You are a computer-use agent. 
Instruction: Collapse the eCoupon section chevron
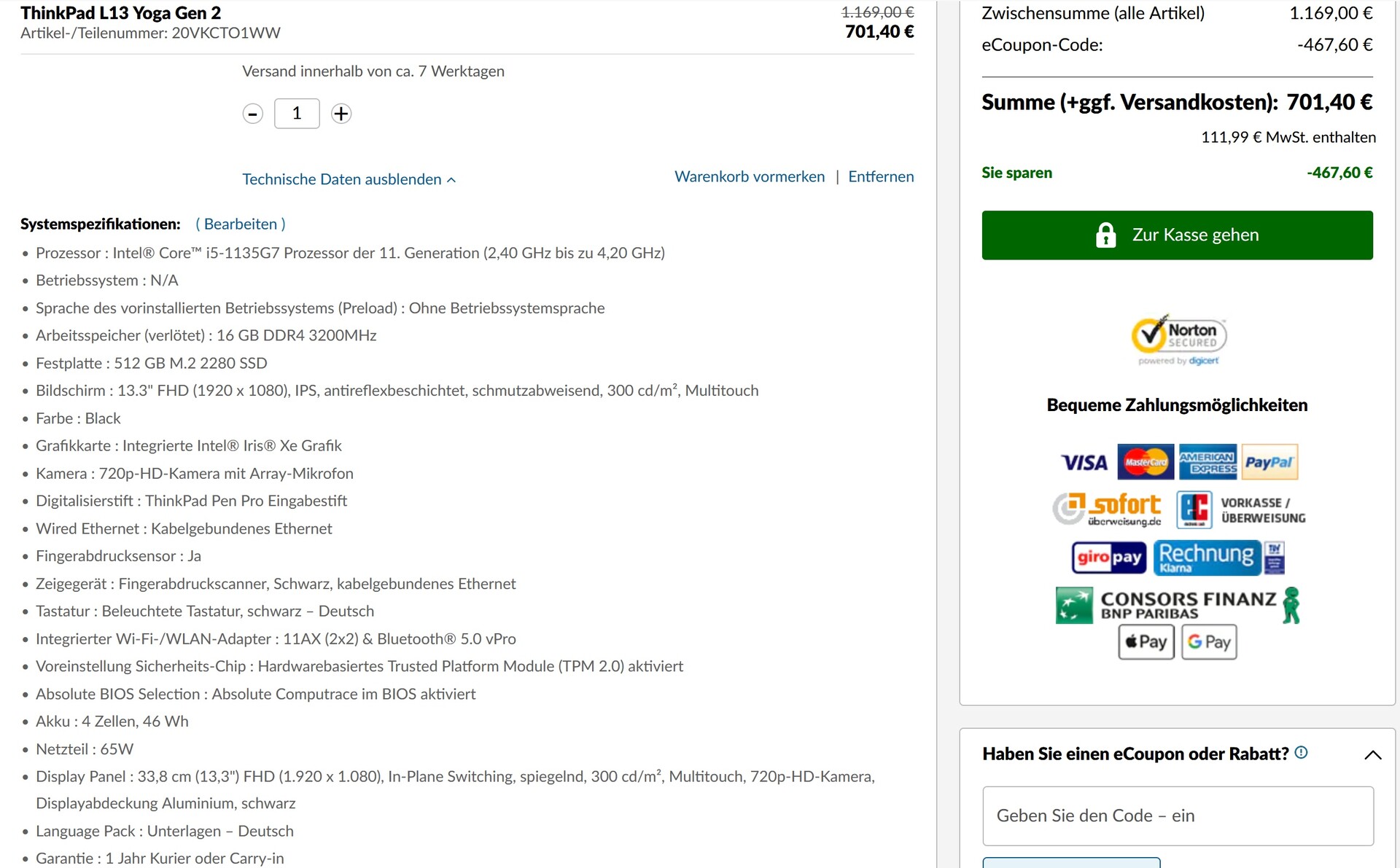coord(1372,755)
